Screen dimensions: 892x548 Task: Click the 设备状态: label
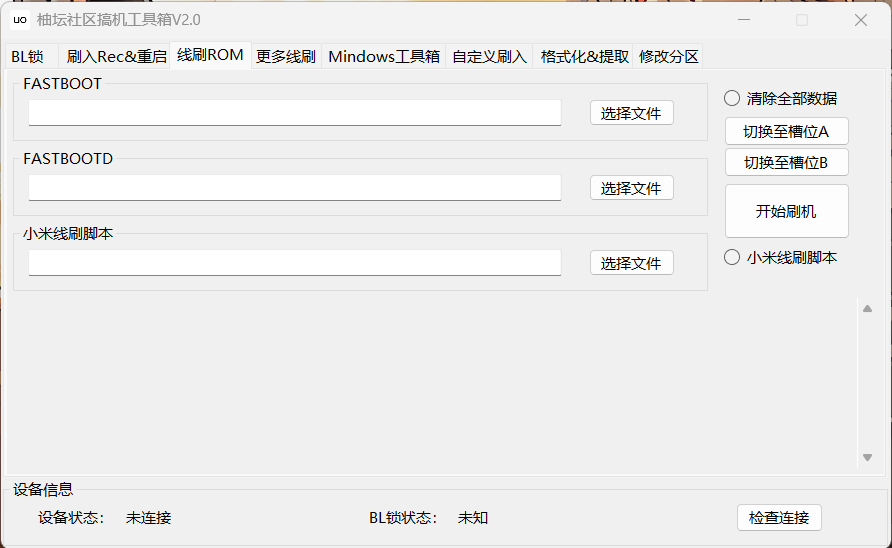(71, 518)
